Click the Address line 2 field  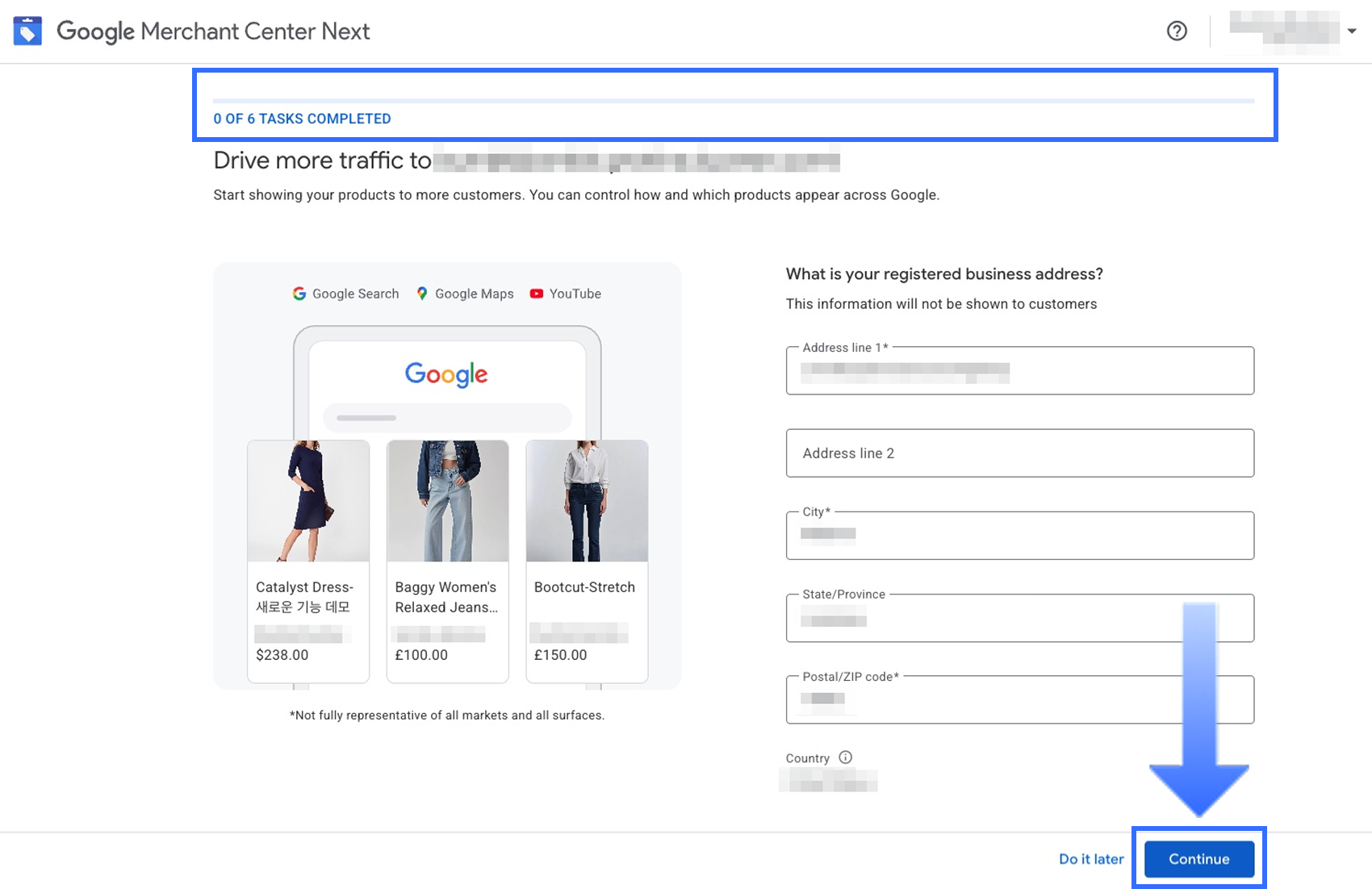1020,453
